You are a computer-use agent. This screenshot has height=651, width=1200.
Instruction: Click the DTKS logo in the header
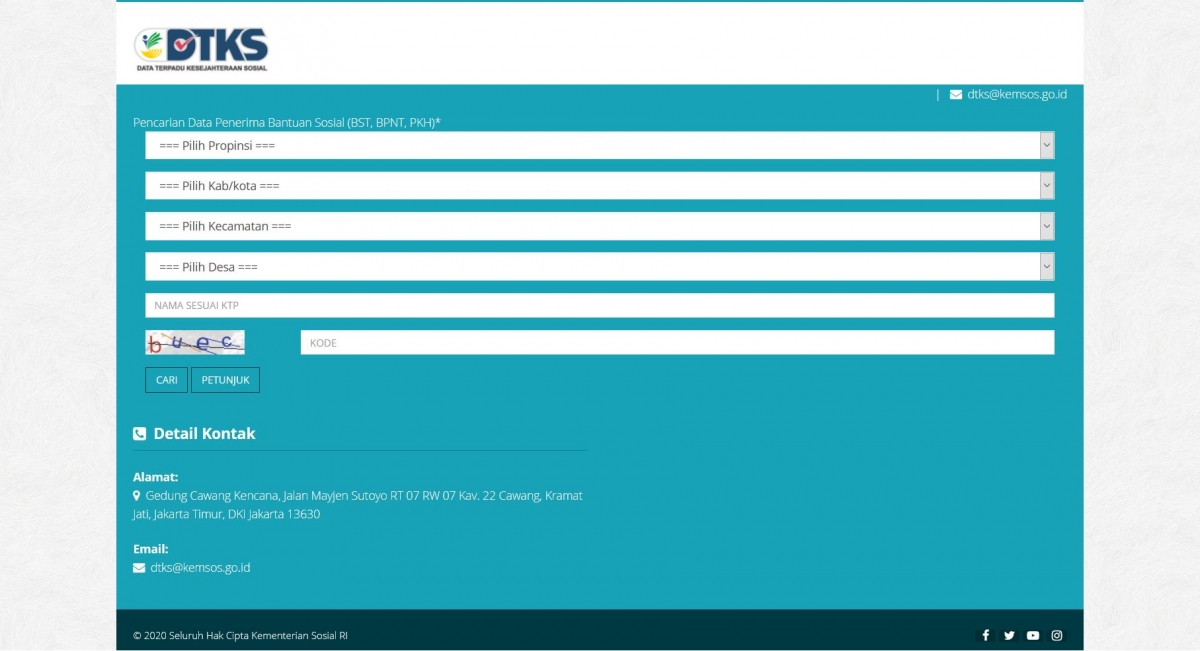202,49
